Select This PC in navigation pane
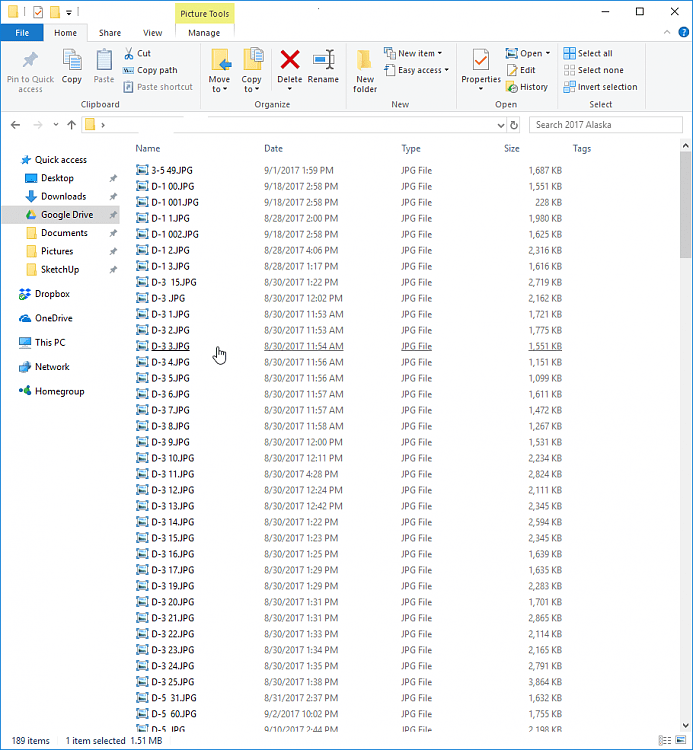Image resolution: width=693 pixels, height=750 pixels. (42, 342)
